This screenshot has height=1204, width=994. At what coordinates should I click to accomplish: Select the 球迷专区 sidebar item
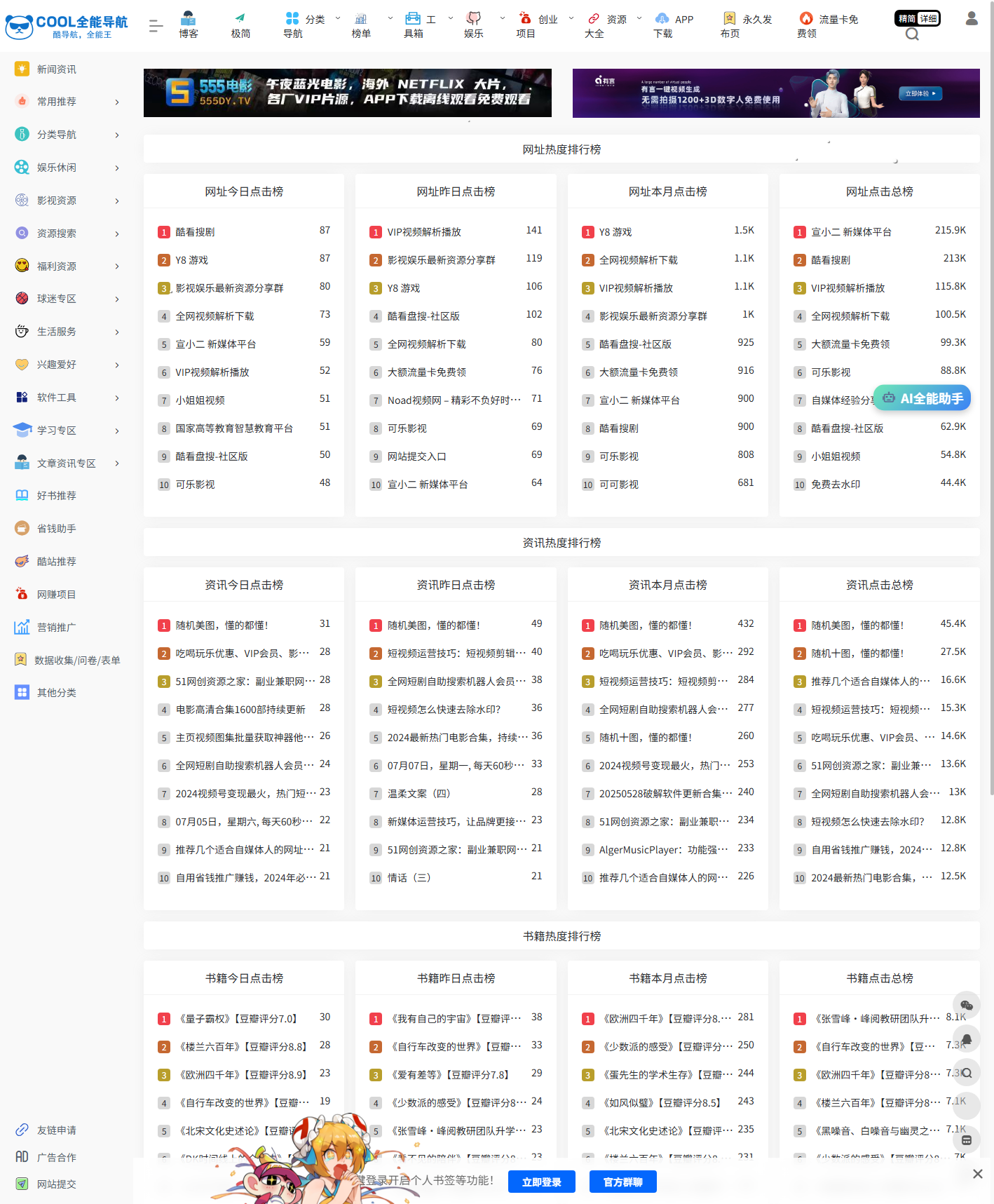pyautogui.click(x=67, y=299)
